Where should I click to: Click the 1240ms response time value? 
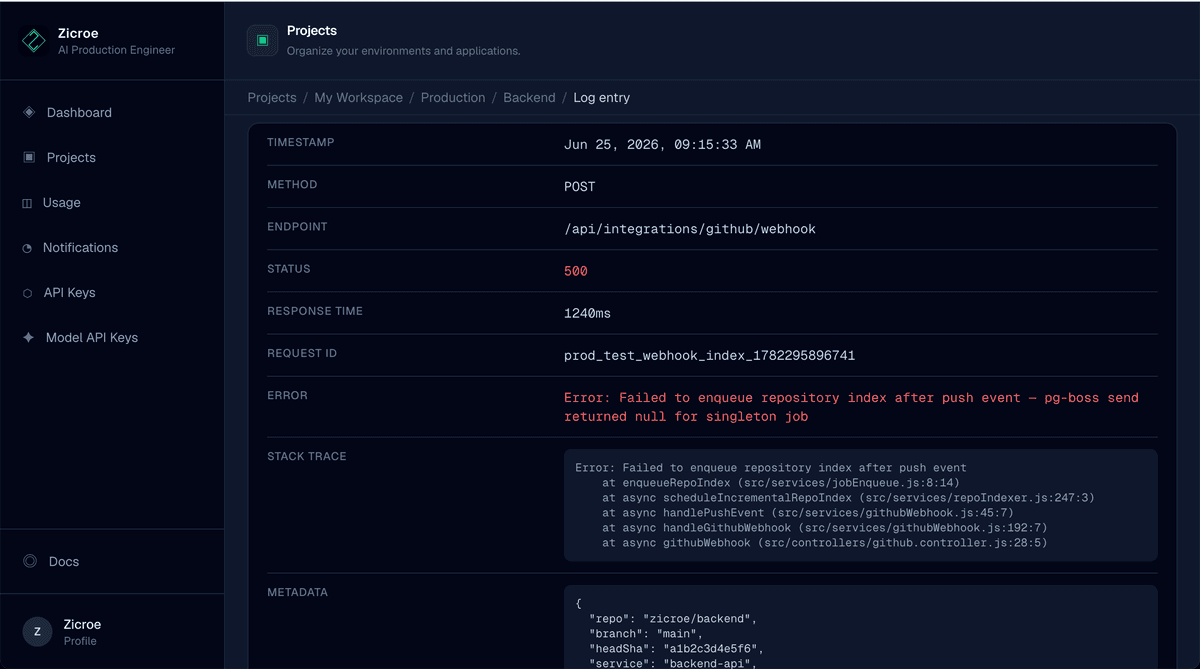587,313
